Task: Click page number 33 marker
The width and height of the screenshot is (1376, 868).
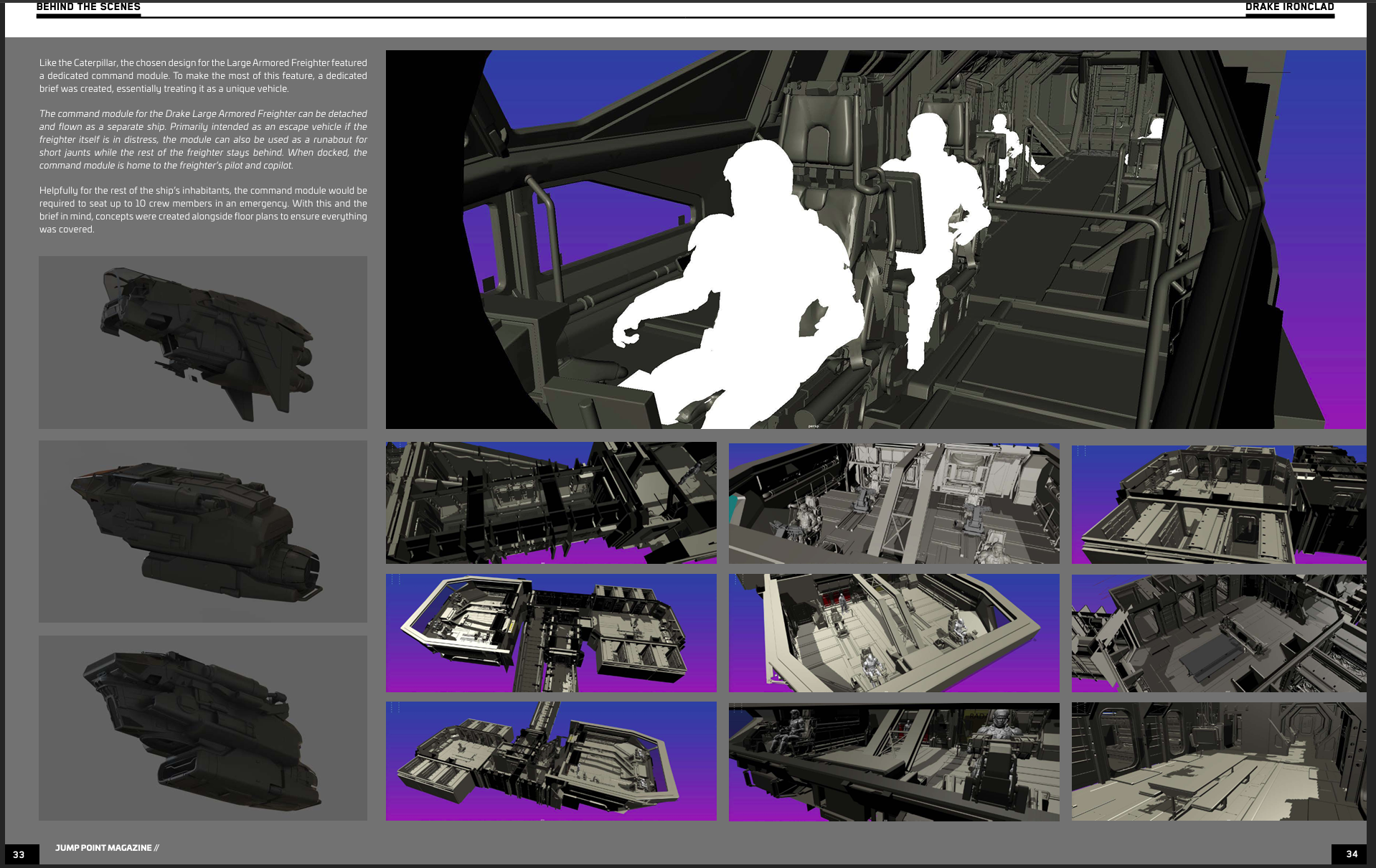Action: tap(19, 854)
